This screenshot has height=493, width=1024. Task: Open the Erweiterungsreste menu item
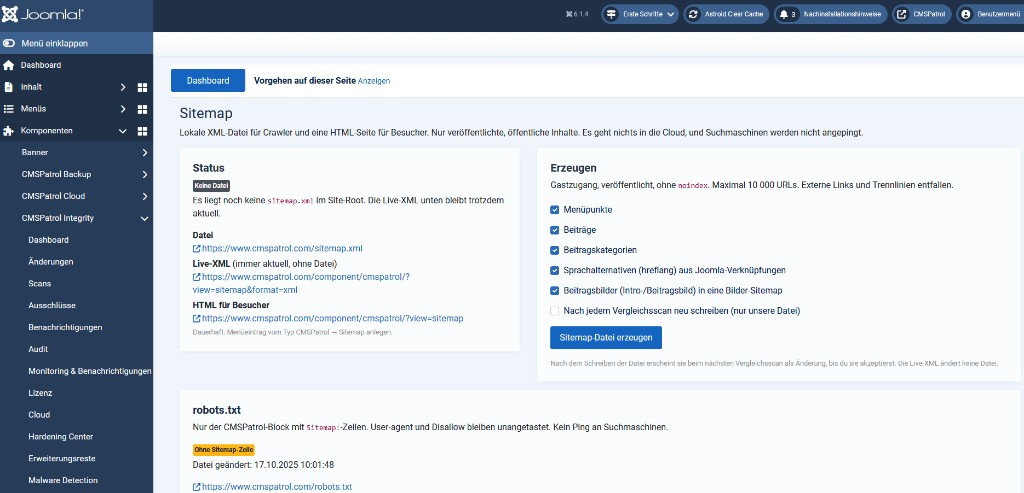[62, 458]
